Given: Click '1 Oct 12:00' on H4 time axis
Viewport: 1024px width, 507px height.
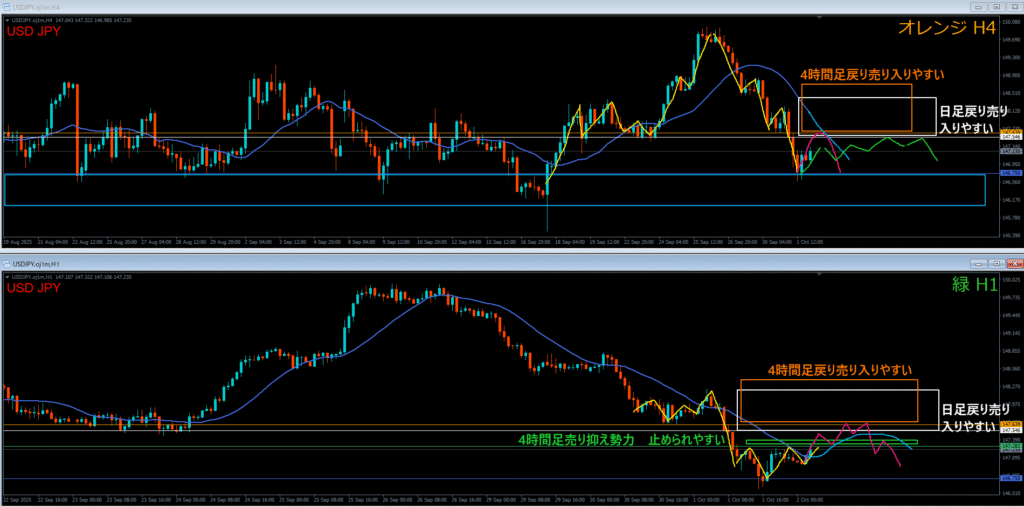Looking at the screenshot, I should click(x=810, y=242).
